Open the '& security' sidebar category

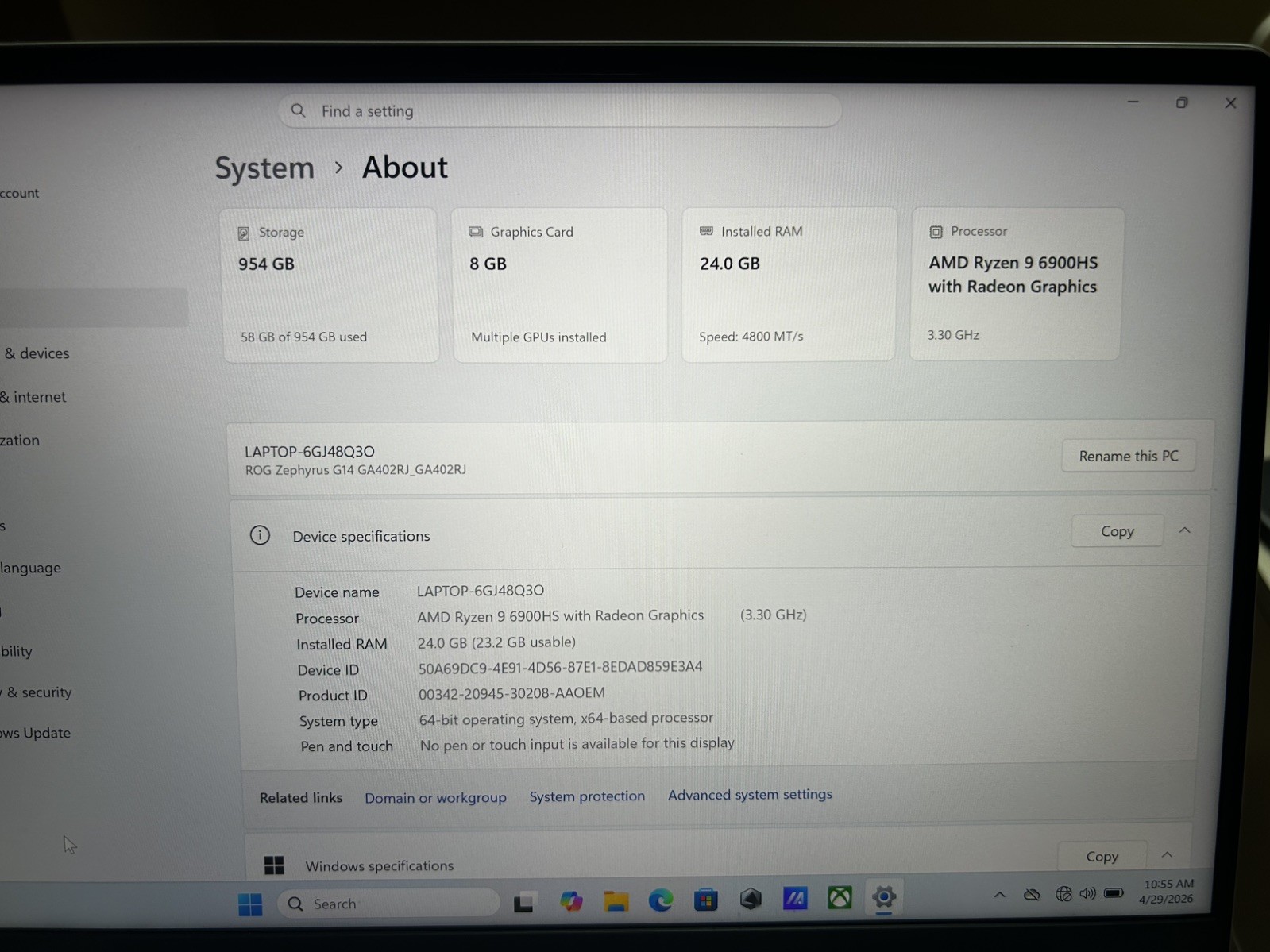tap(37, 692)
